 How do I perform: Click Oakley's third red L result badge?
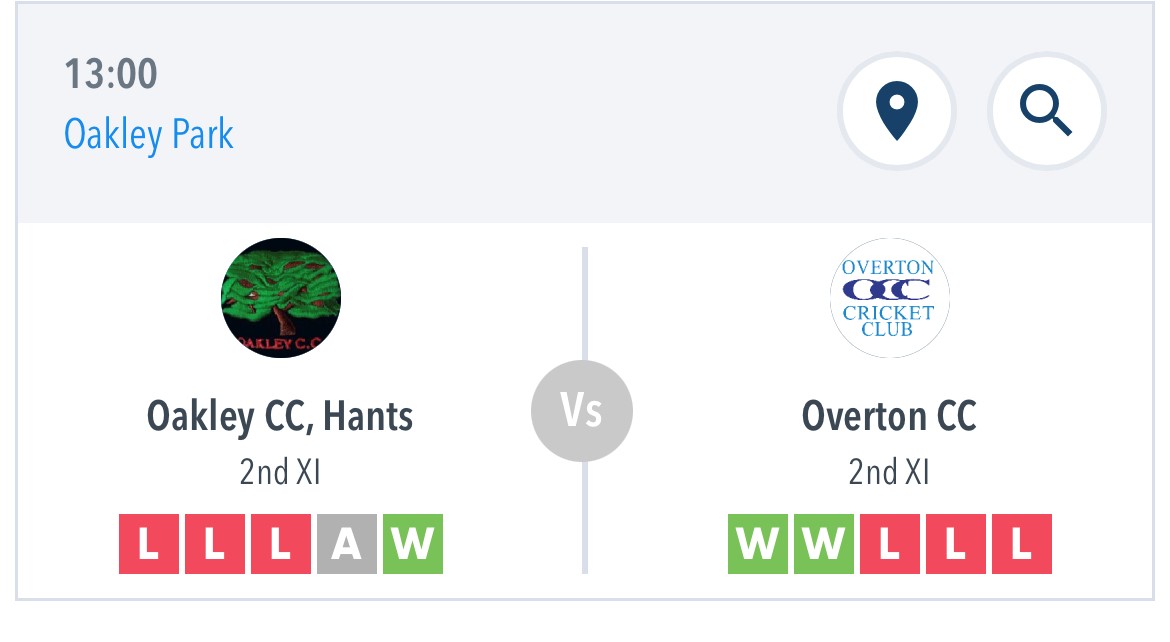click(281, 543)
